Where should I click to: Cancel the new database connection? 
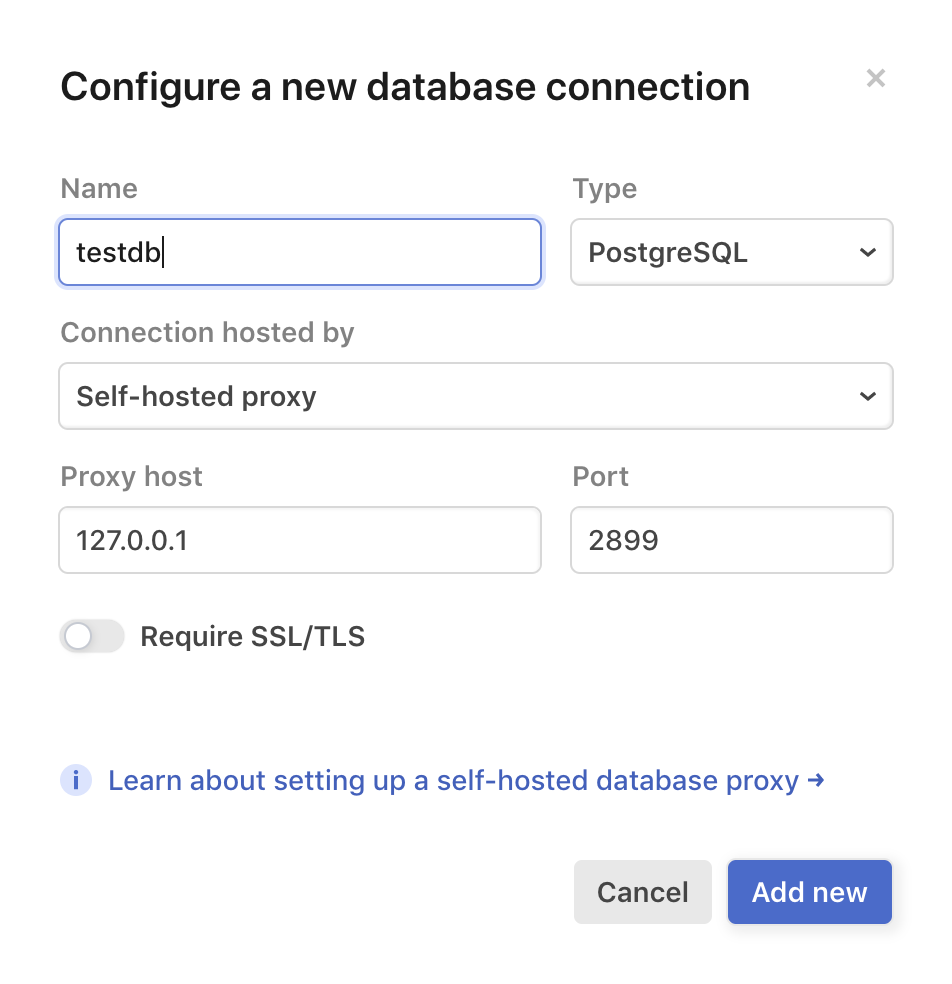642,892
